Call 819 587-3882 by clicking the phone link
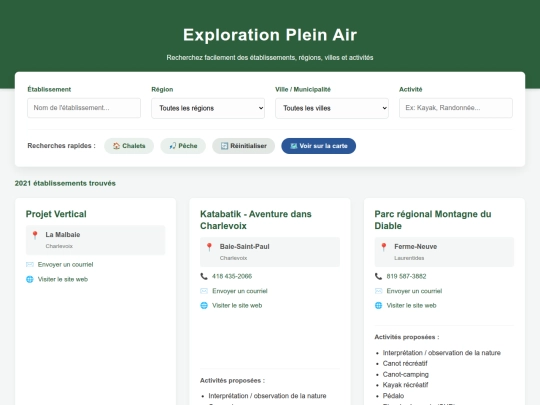This screenshot has width=540, height=405. [x=406, y=276]
